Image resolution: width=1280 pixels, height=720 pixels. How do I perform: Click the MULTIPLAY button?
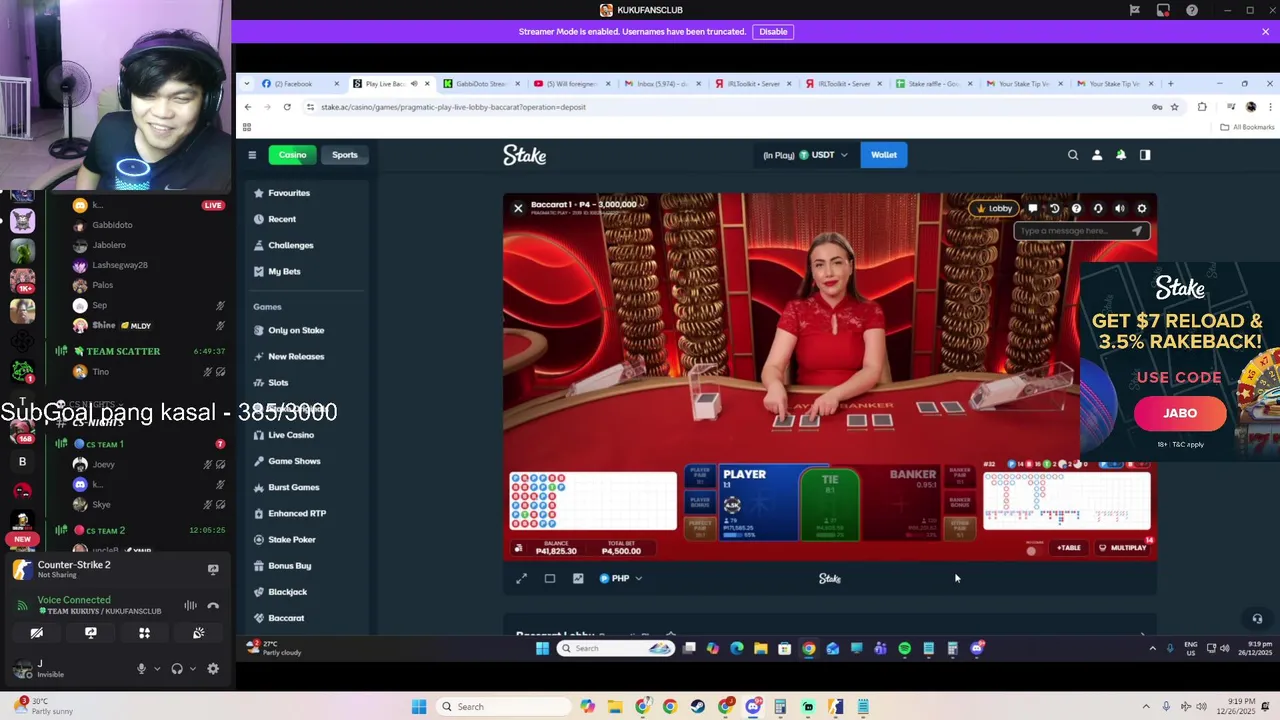(x=1122, y=548)
